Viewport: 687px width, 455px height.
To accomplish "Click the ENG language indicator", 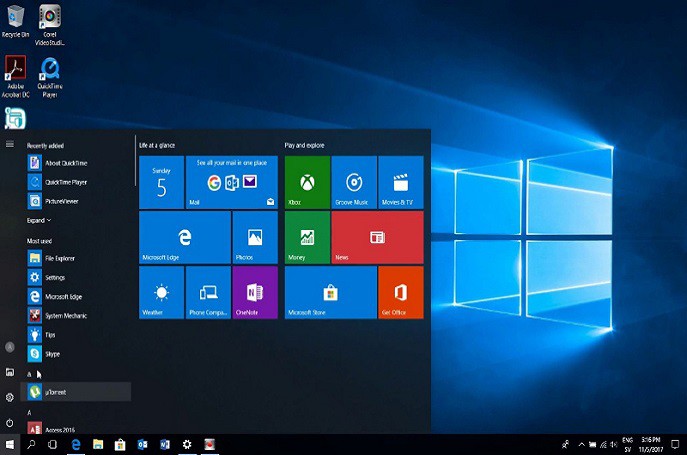I will coord(628,444).
